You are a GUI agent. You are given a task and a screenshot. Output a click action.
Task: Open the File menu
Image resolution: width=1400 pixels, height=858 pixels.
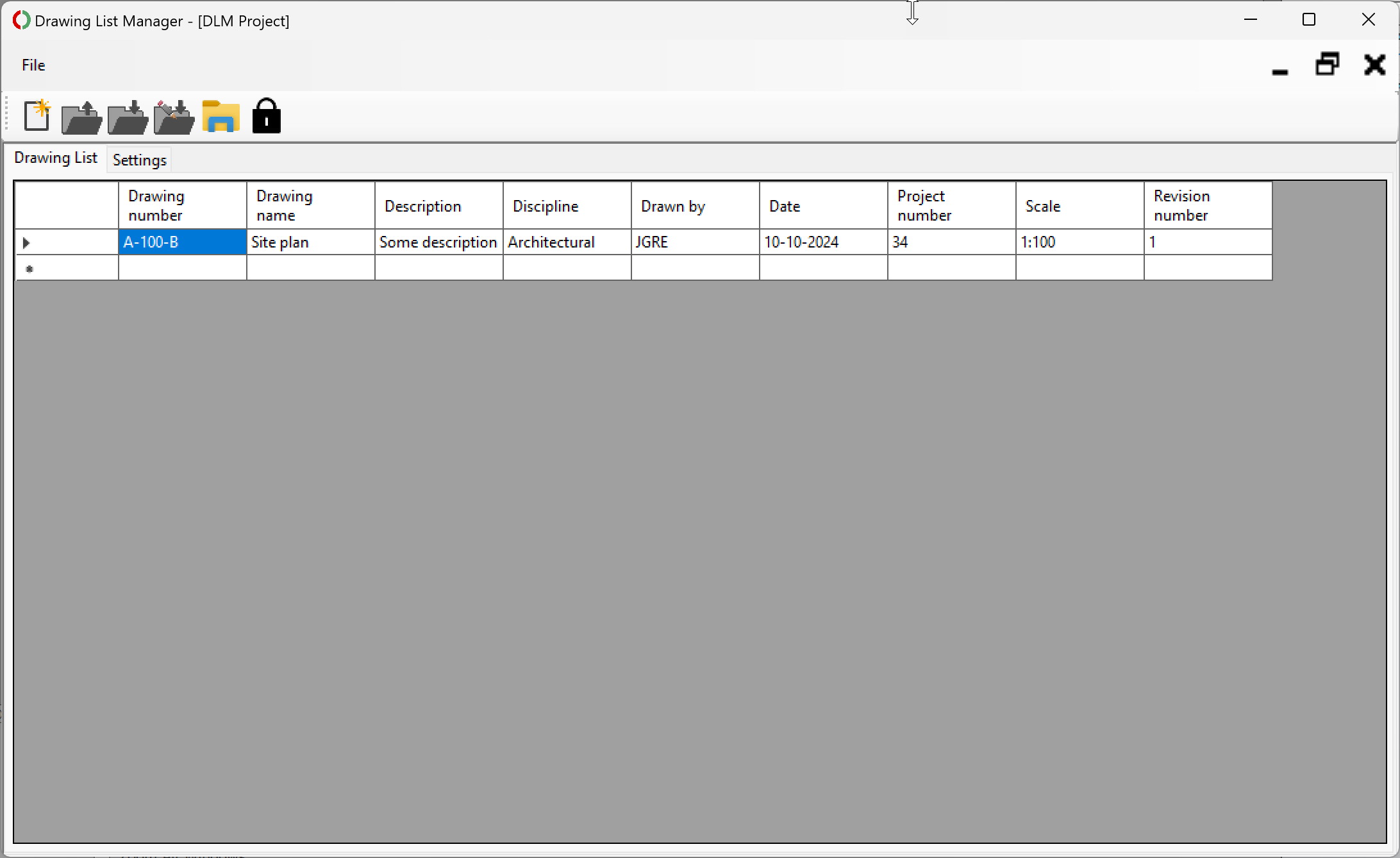[x=33, y=65]
